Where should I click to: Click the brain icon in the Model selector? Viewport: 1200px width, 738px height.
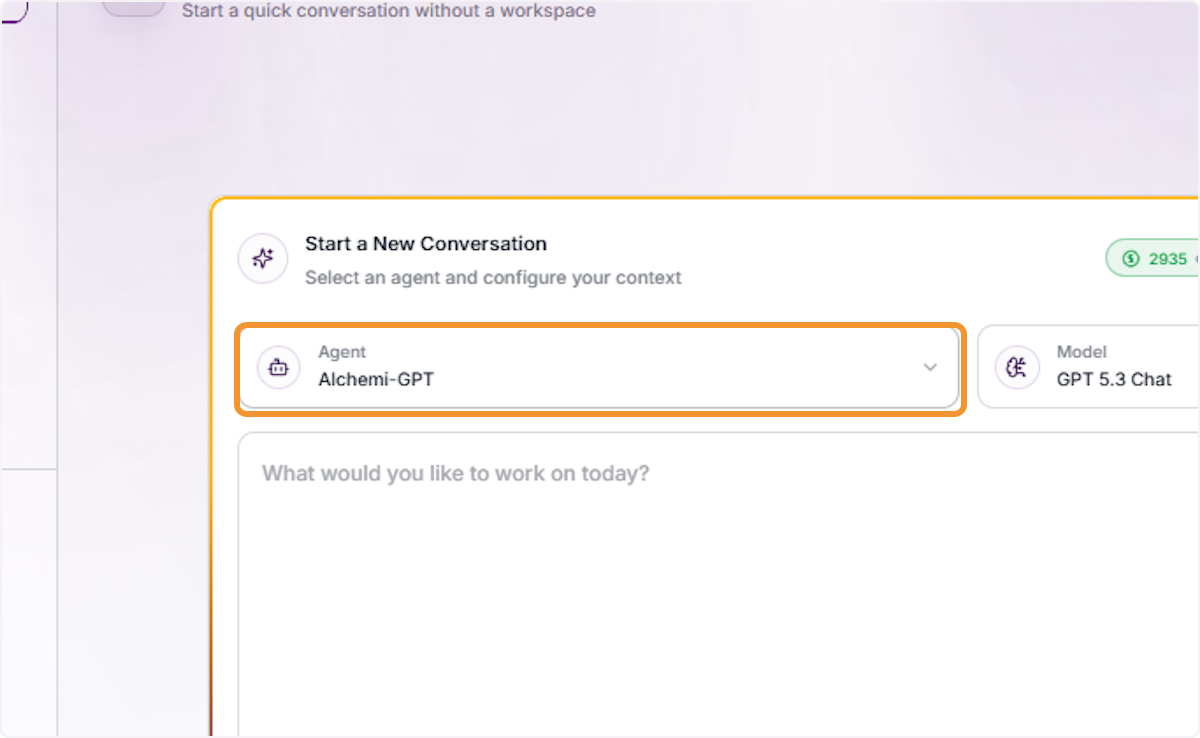[1017, 367]
